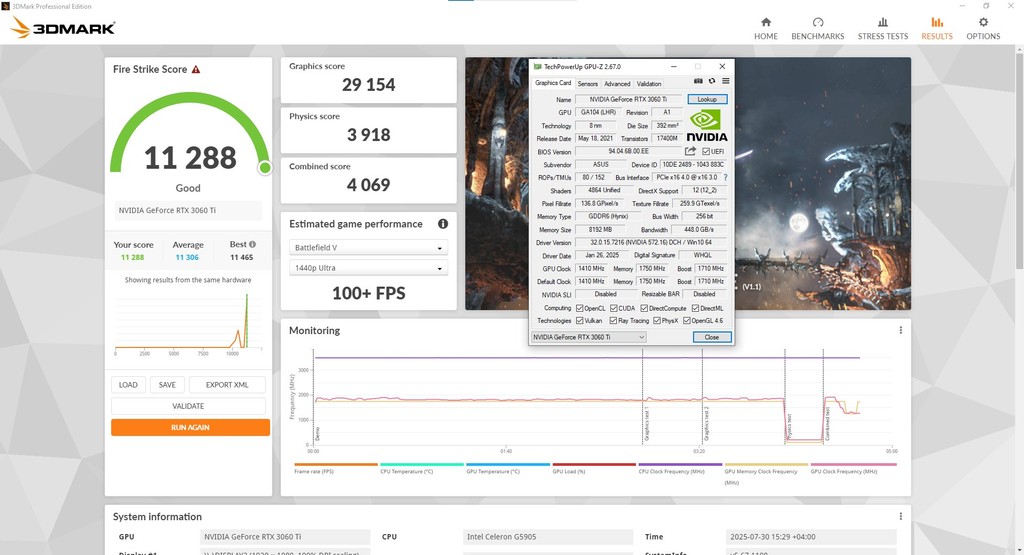Toggle the CUDA checkbox
Image resolution: width=1024 pixels, height=555 pixels.
[614, 308]
